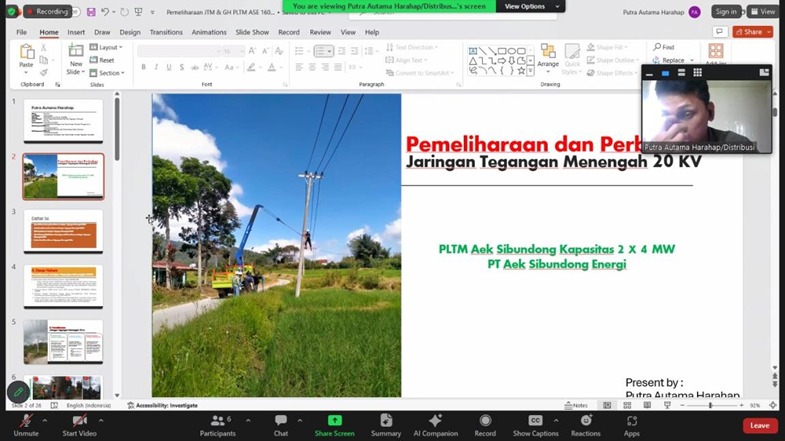Screen dimensions: 785x441
Task: Click the Bullets list icon
Action: pos(299,51)
